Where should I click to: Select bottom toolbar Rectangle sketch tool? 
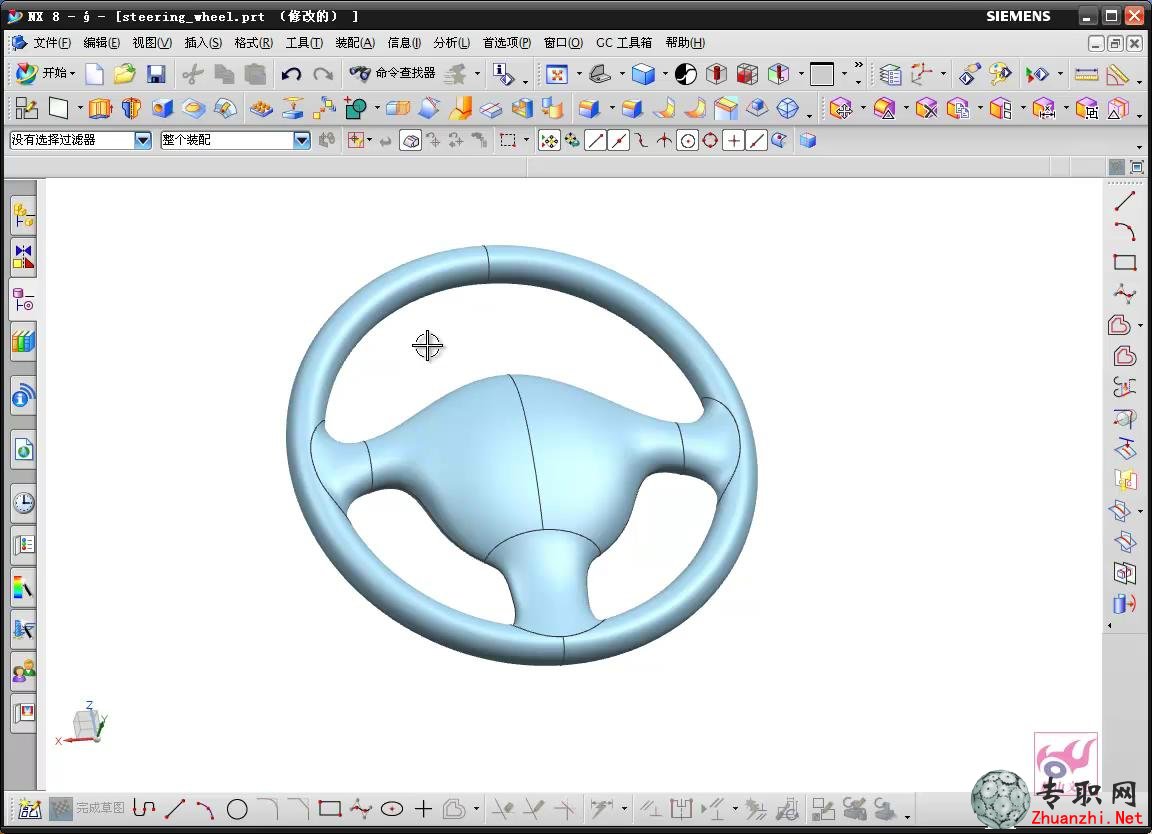330,809
